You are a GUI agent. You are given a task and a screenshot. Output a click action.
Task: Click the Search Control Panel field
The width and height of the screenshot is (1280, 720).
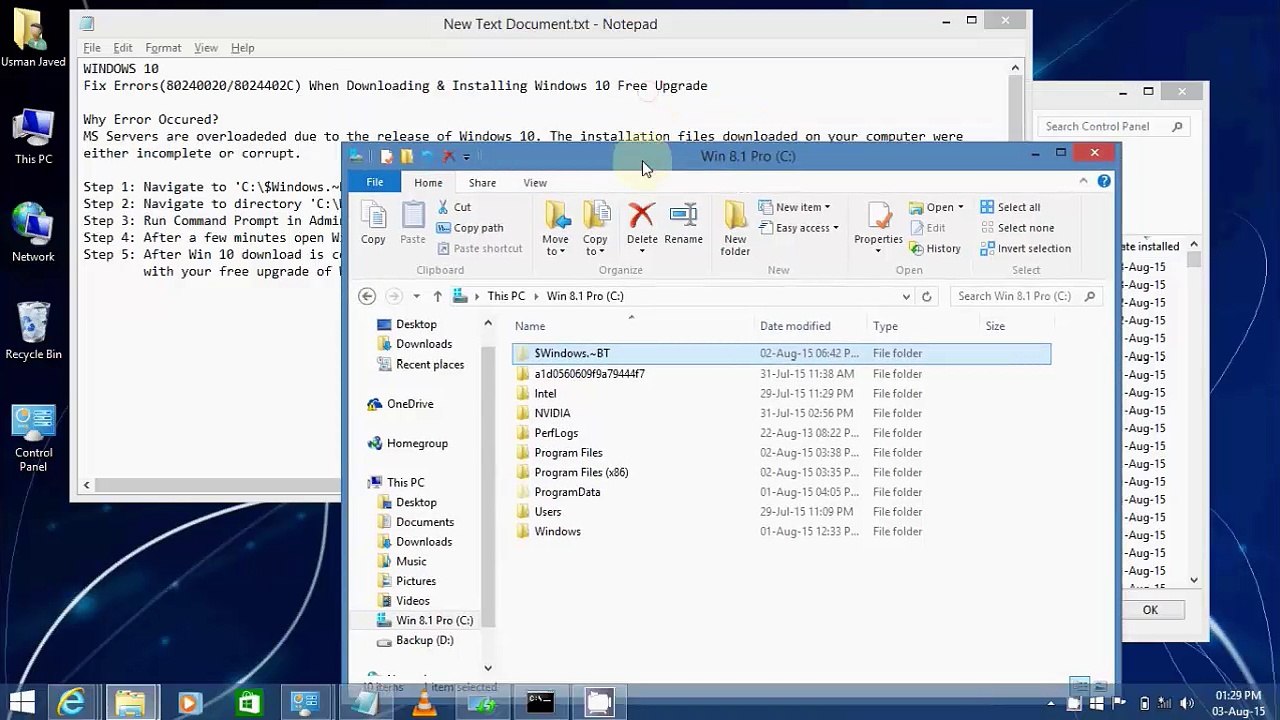pos(1113,126)
